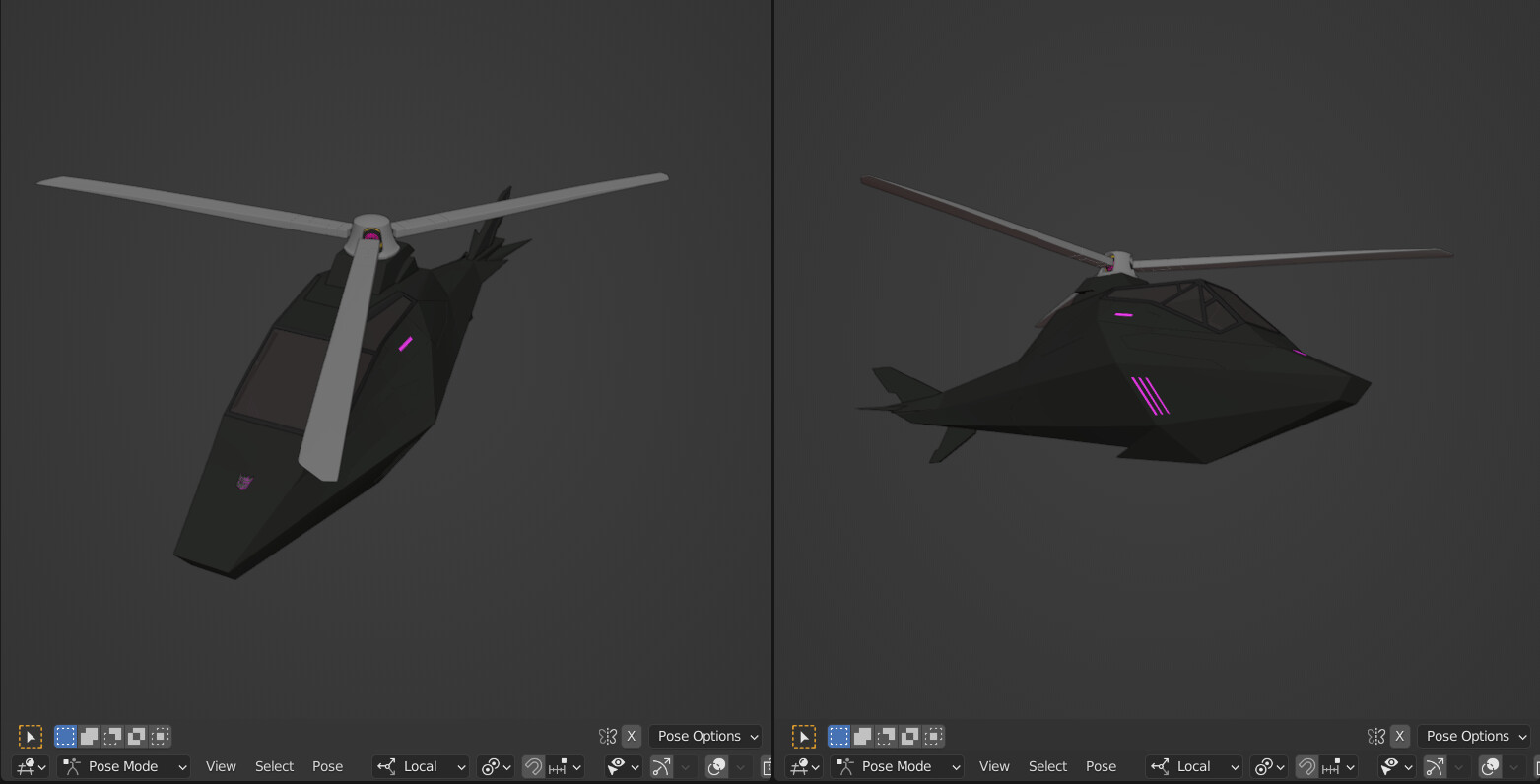Click the Select menu label
This screenshot has height=784, width=1540.
274,766
